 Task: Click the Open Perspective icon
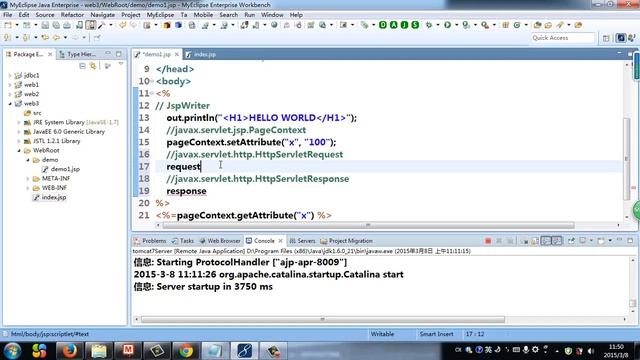point(606,38)
